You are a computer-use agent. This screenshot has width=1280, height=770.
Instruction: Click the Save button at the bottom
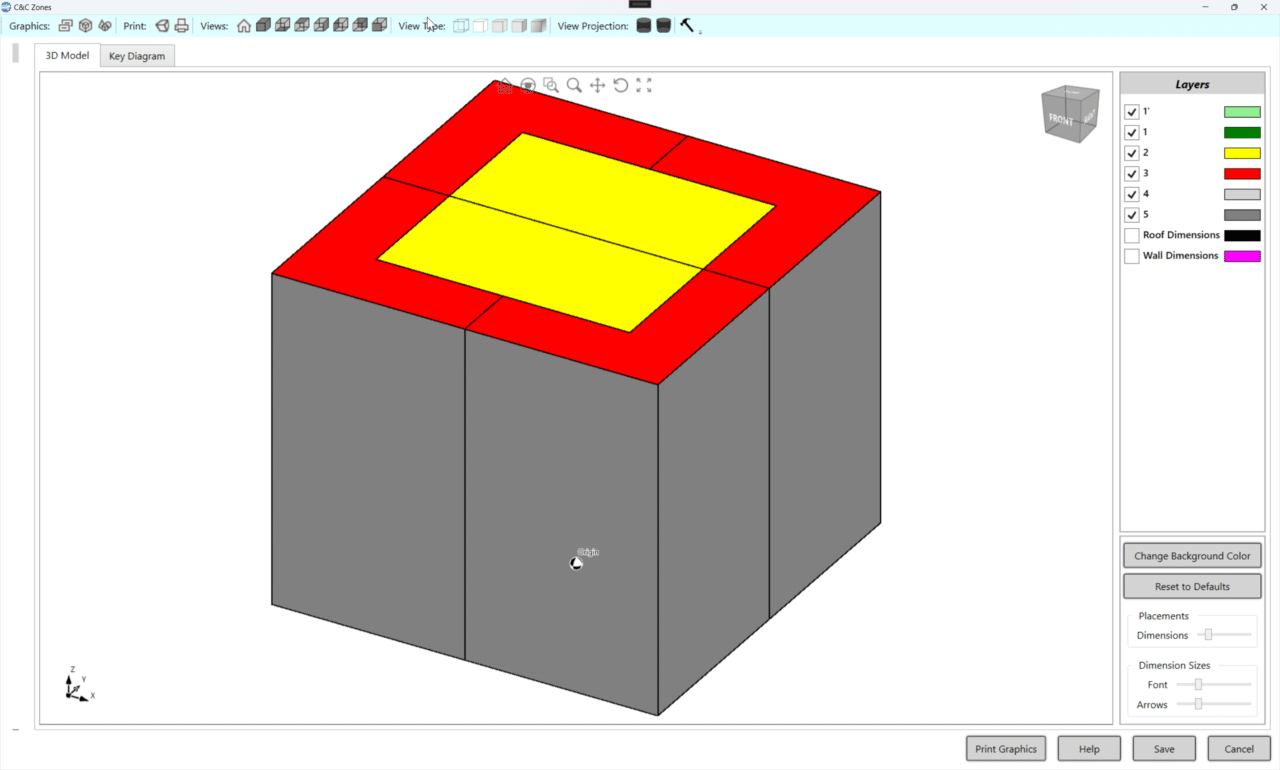(1163, 748)
